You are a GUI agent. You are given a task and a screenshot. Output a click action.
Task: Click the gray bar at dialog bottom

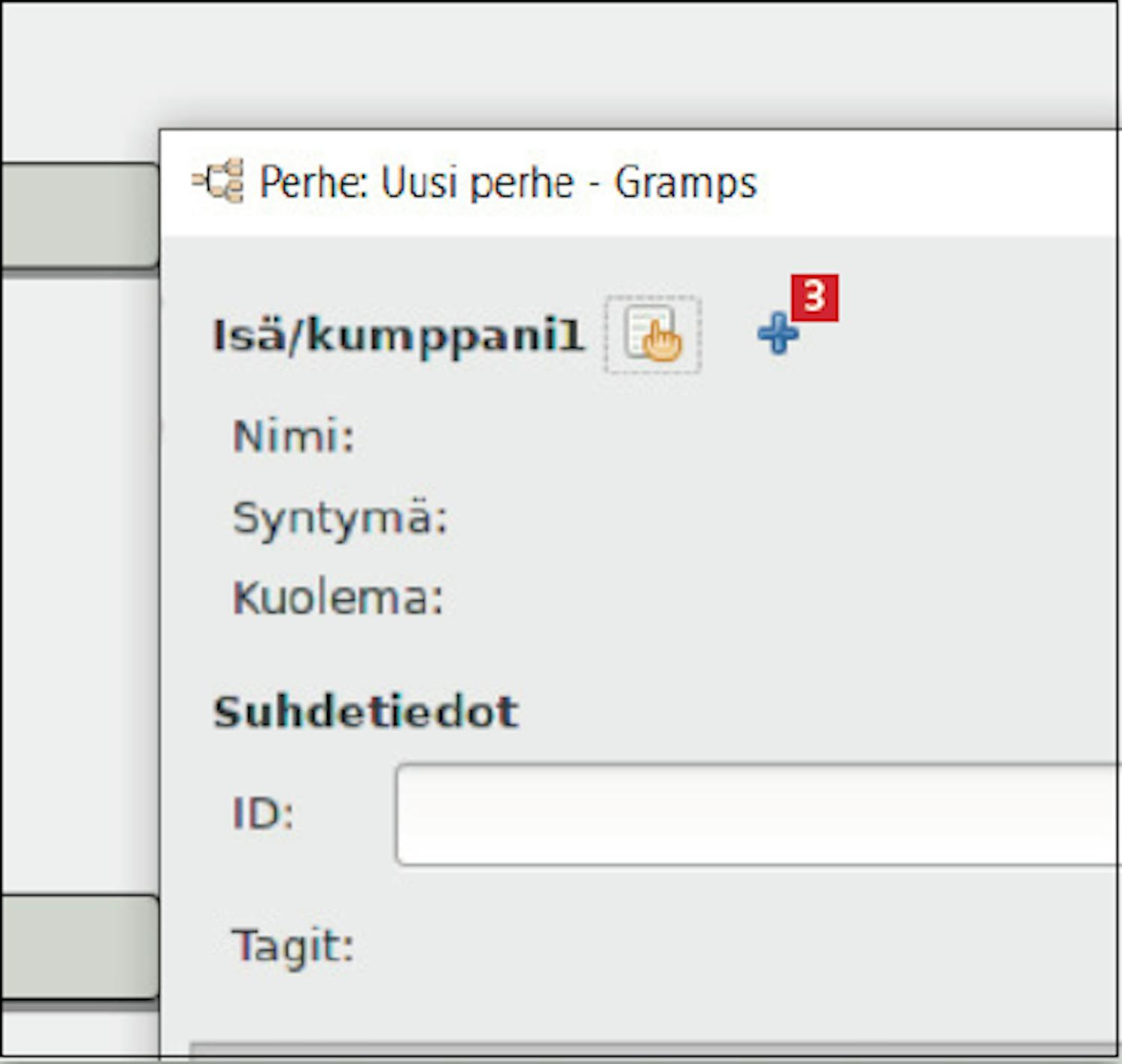tap(654, 1051)
